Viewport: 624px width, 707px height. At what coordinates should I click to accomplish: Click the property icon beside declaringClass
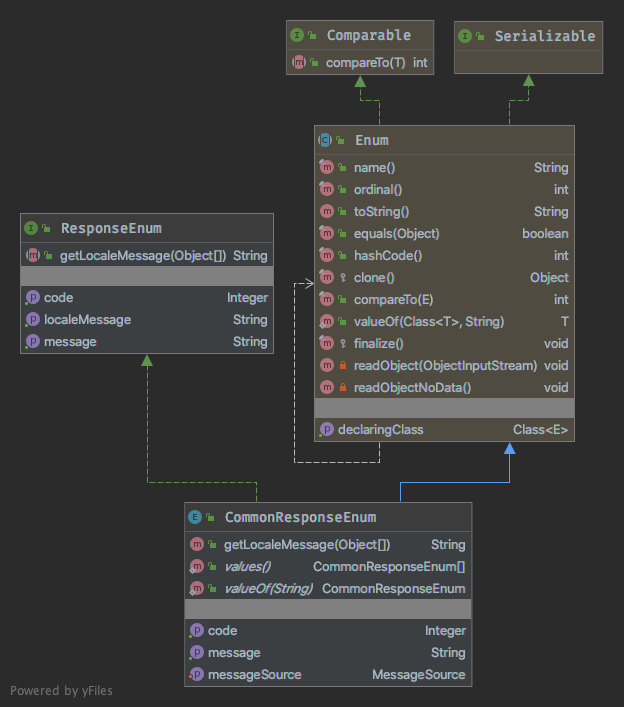click(326, 429)
